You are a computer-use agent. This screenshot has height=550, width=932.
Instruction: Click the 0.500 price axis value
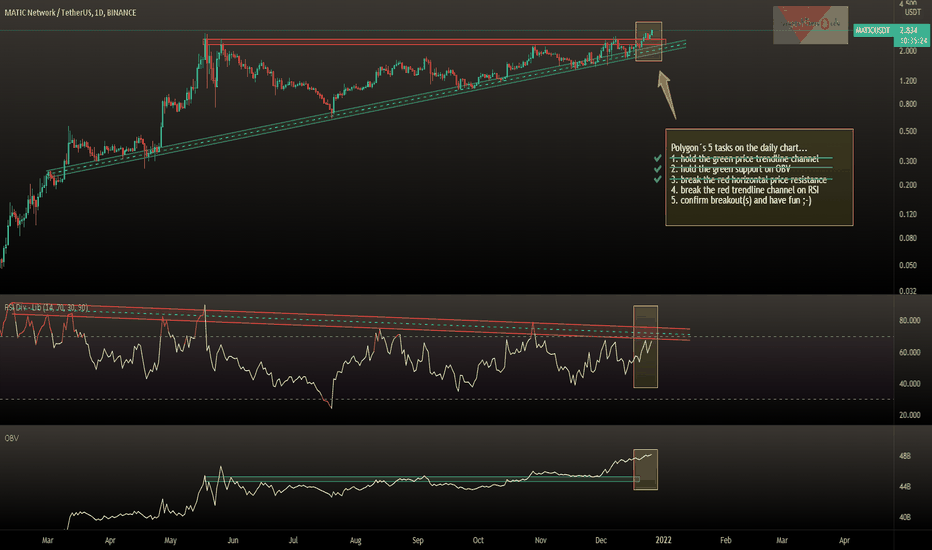pos(908,131)
